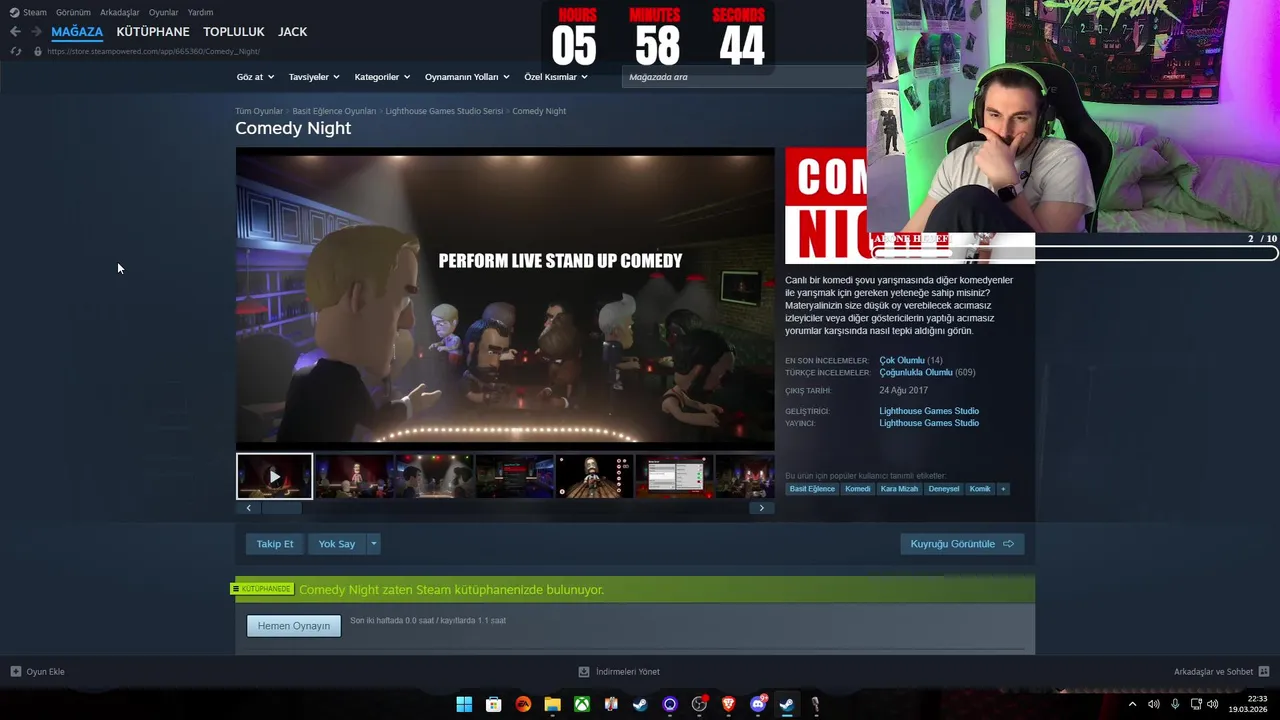This screenshot has width=1280, height=720.
Task: Open the Görünüm menu
Action: tap(73, 12)
